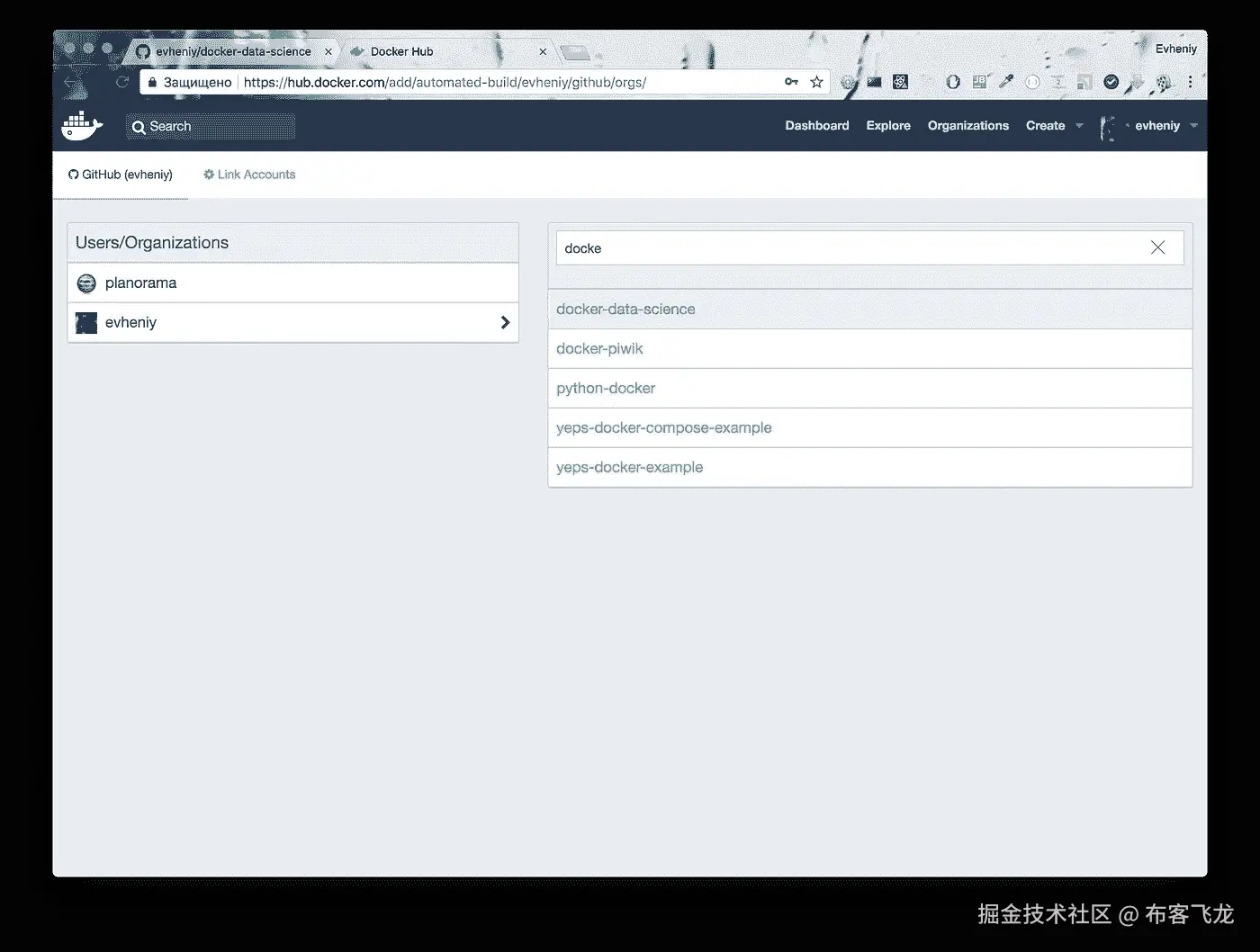This screenshot has width=1260, height=952.
Task: Click the evheniy user avatar in list
Action: [x=86, y=323]
